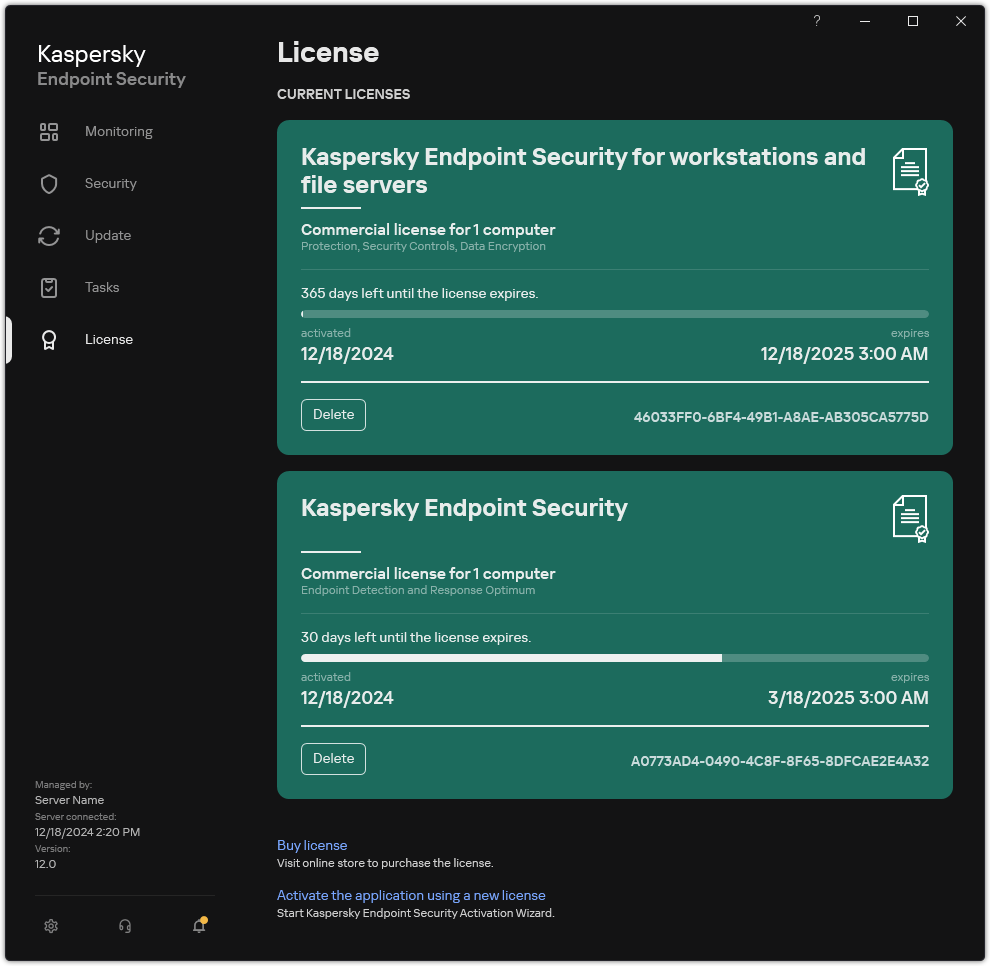Image resolution: width=990 pixels, height=966 pixels.
Task: Click the workstations license certificate icon
Action: tap(910, 171)
